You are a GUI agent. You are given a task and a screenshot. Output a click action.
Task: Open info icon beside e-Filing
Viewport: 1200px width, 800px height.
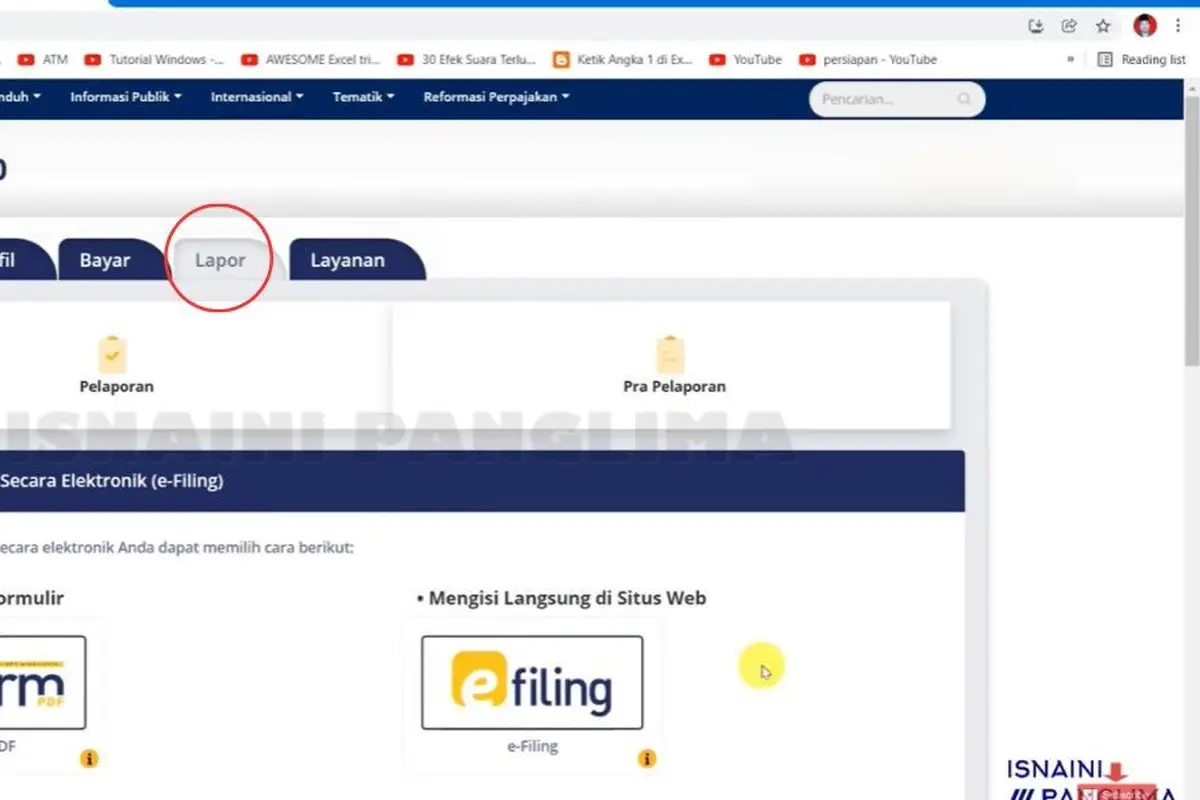click(647, 759)
